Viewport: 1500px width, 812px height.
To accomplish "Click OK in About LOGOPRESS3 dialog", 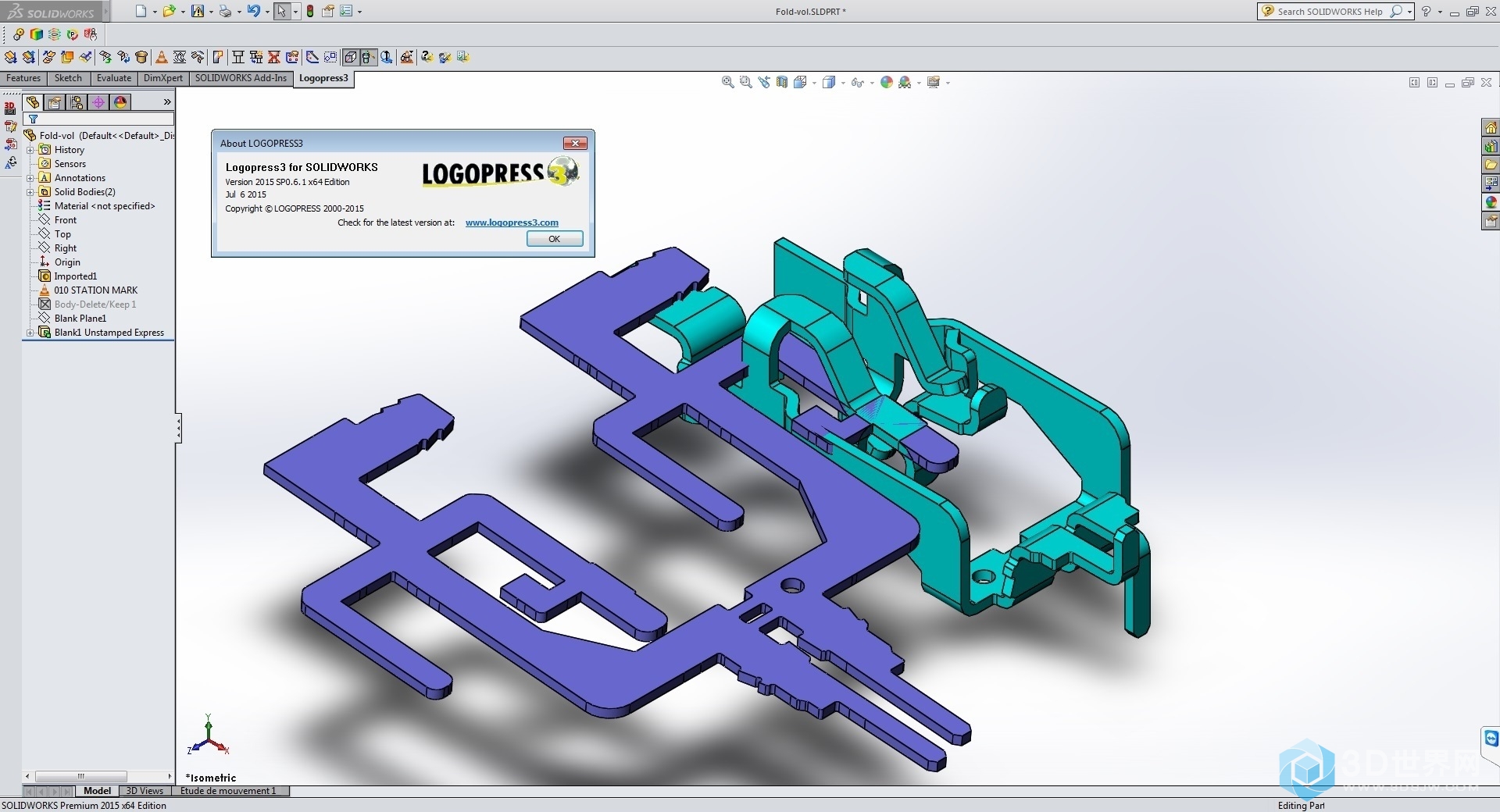I will [555, 239].
